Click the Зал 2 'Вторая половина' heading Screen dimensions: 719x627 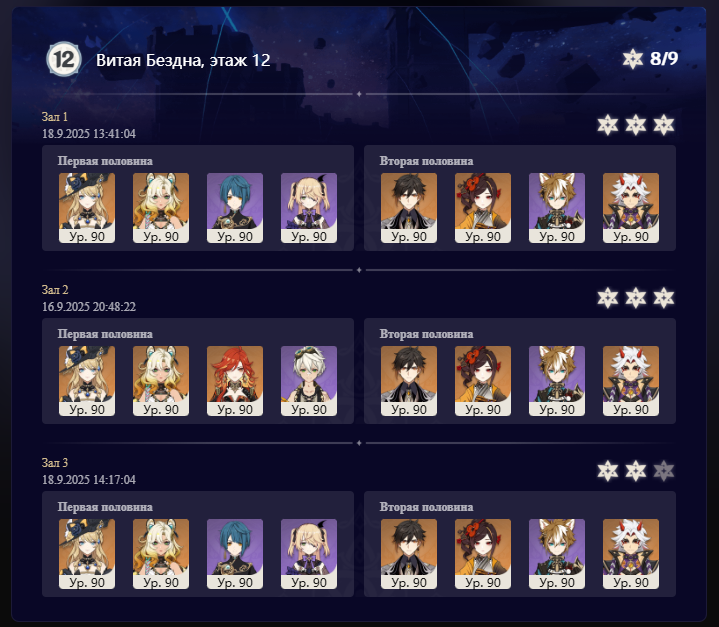click(x=426, y=334)
